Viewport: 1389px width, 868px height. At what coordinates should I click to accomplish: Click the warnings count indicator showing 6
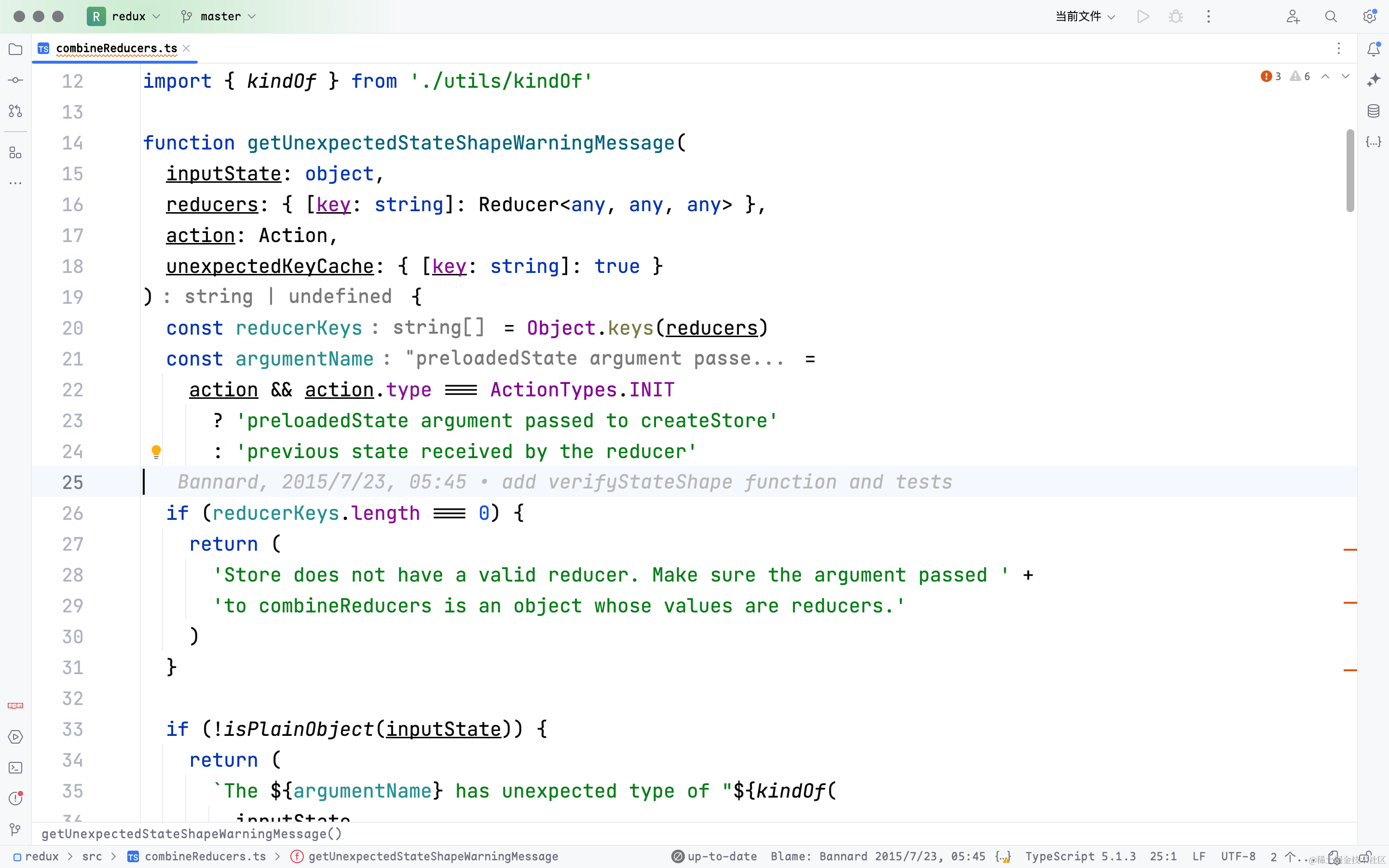coord(1300,76)
